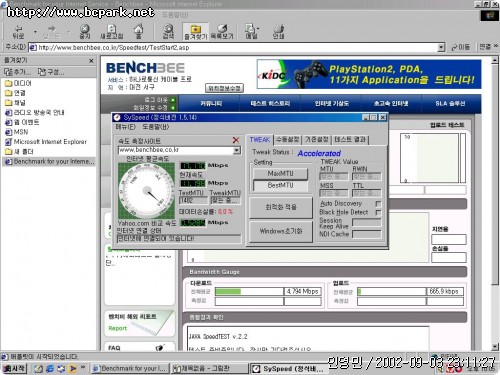This screenshot has width=500, height=375.
Task: Switch to the fourth SySpeed tab (test results)
Action: [x=350, y=140]
